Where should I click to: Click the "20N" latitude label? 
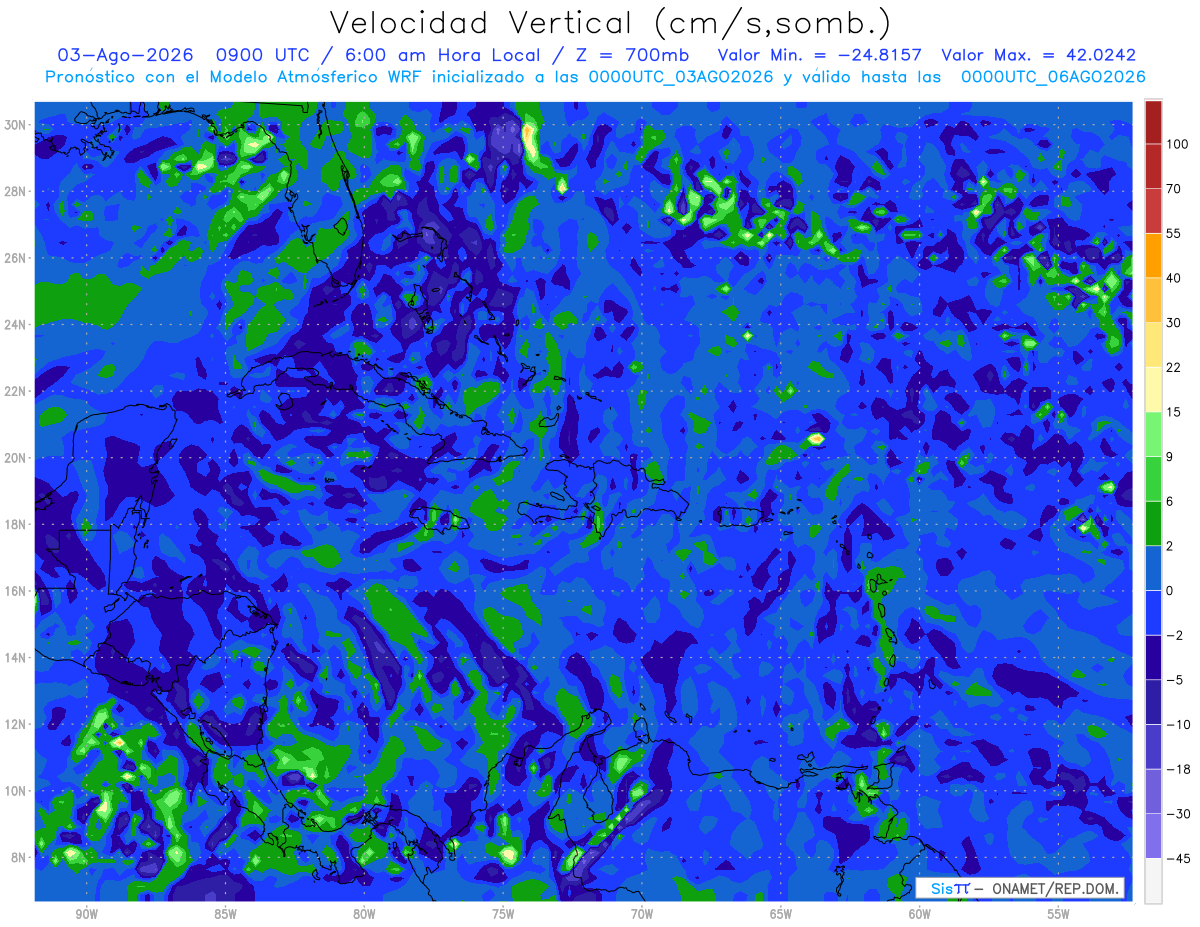[x=15, y=458]
